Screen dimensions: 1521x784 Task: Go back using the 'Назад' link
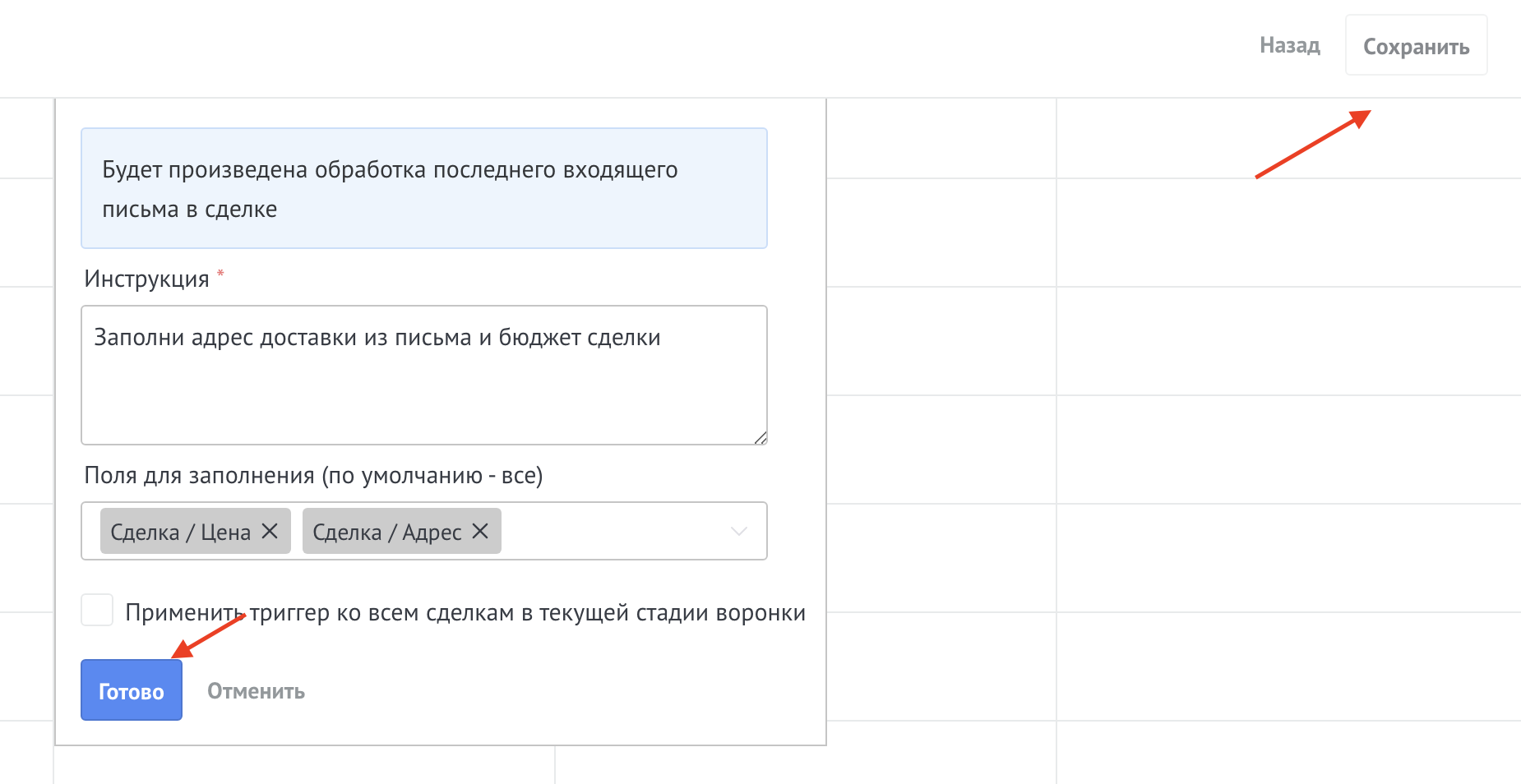1289,45
